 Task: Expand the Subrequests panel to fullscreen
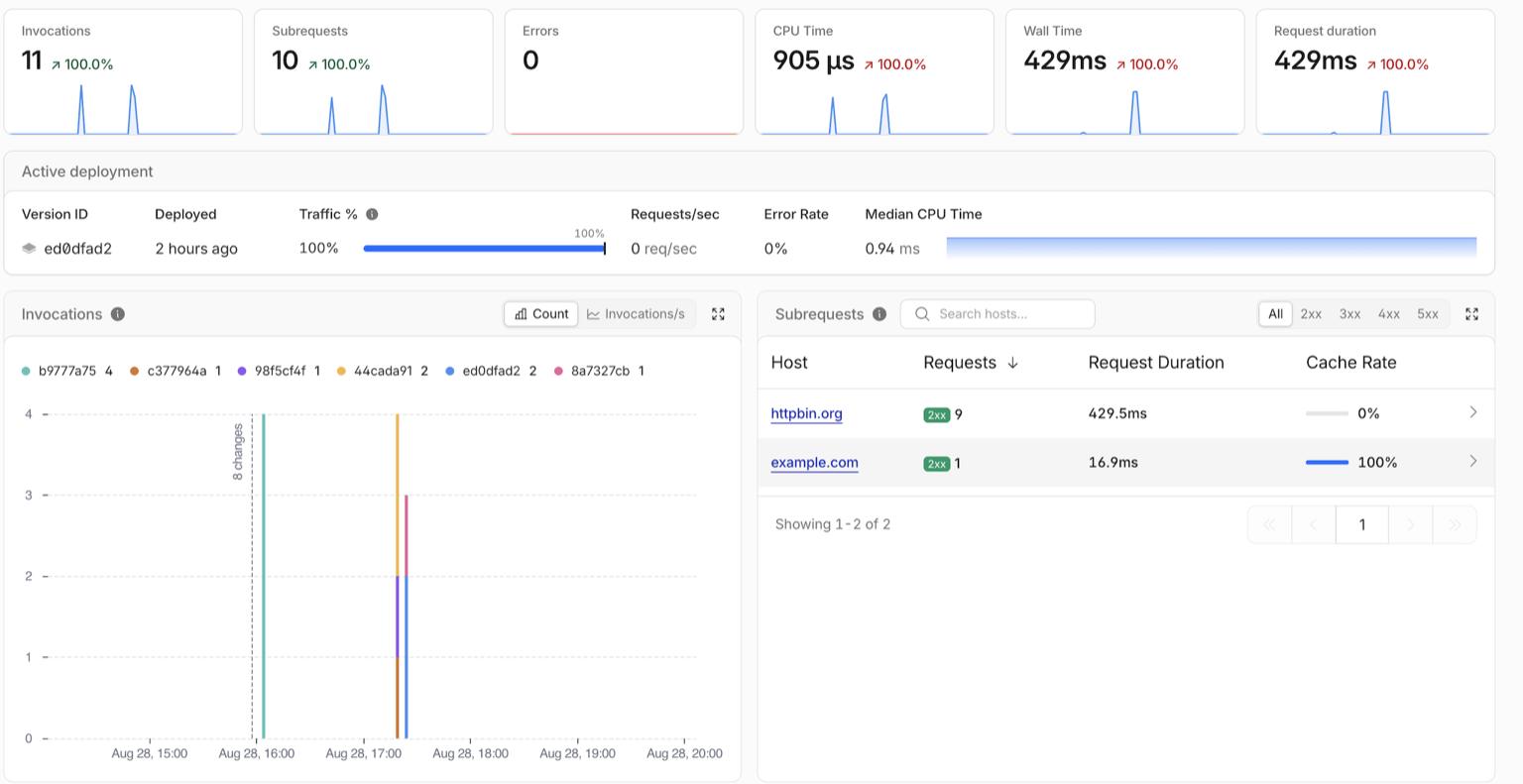click(x=1471, y=314)
